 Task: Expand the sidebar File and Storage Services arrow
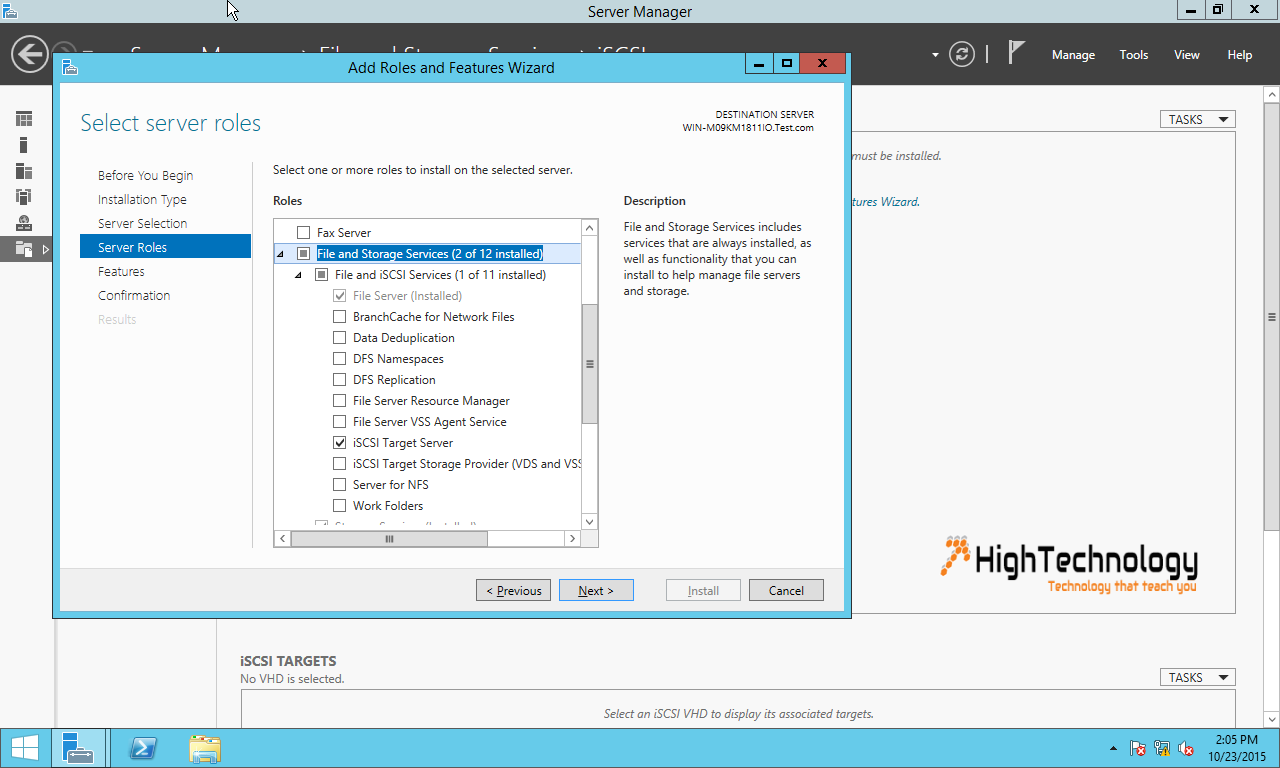tap(45, 249)
